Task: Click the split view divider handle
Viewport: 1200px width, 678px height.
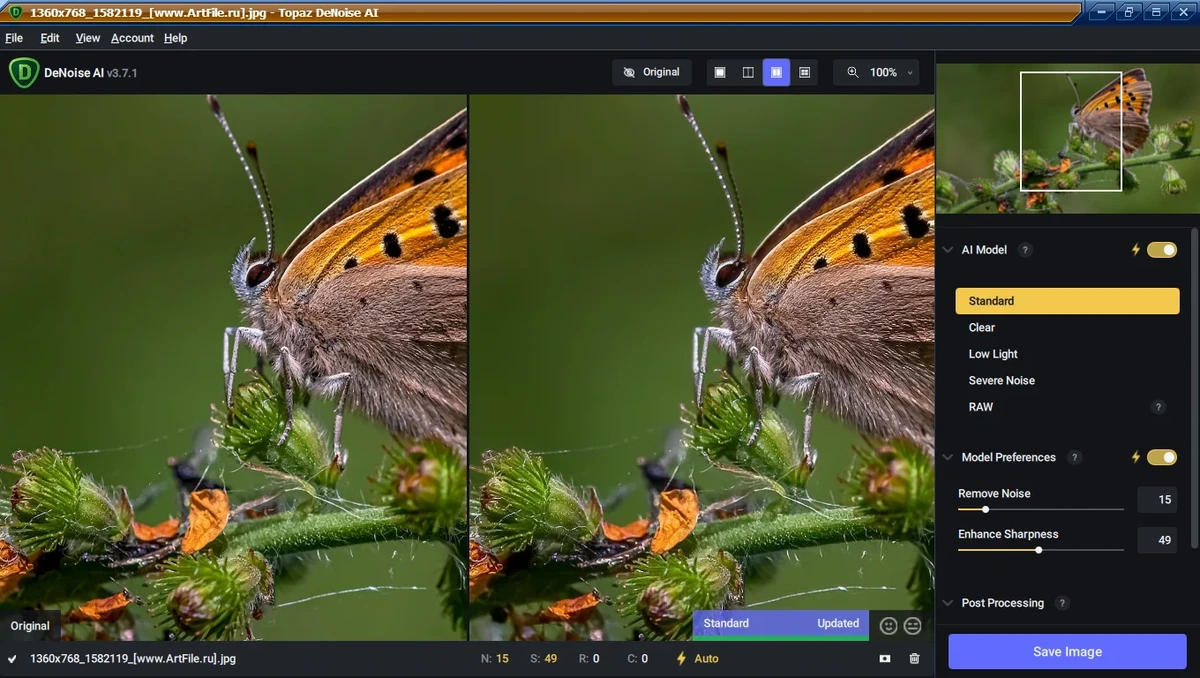Action: pyautogui.click(x=468, y=368)
